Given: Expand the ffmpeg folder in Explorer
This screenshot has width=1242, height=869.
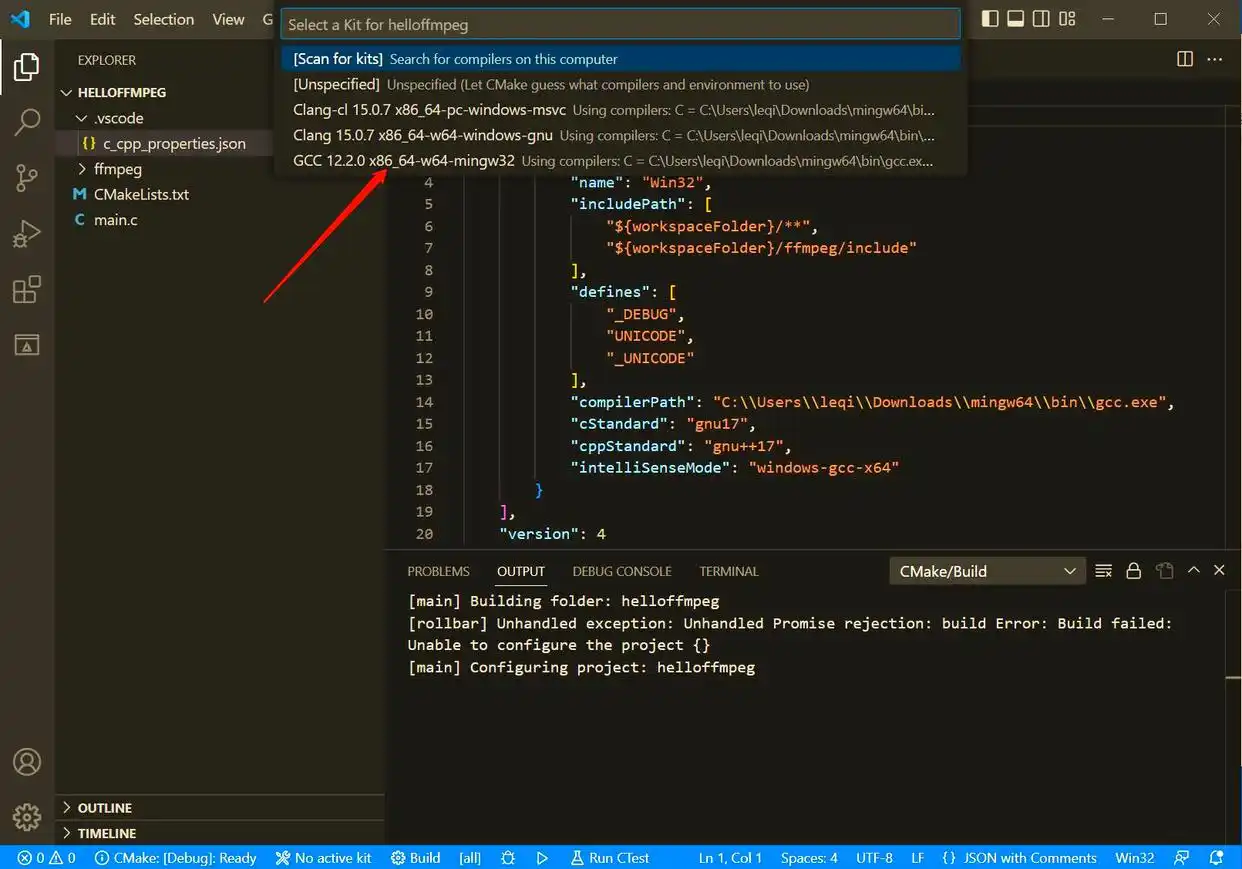Looking at the screenshot, I should pos(117,169).
